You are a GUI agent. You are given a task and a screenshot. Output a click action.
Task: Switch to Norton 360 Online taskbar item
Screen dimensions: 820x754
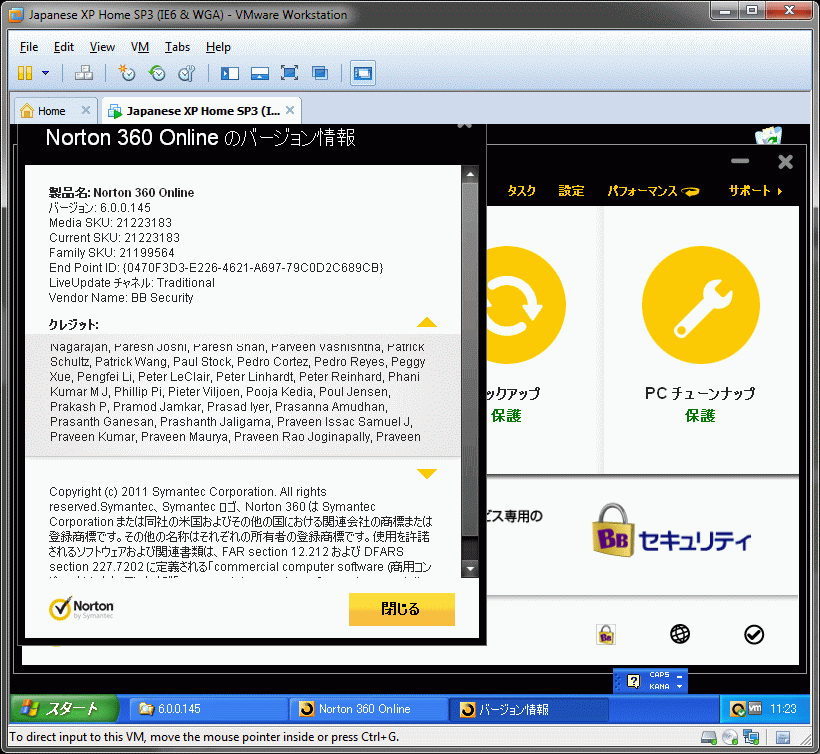point(368,709)
